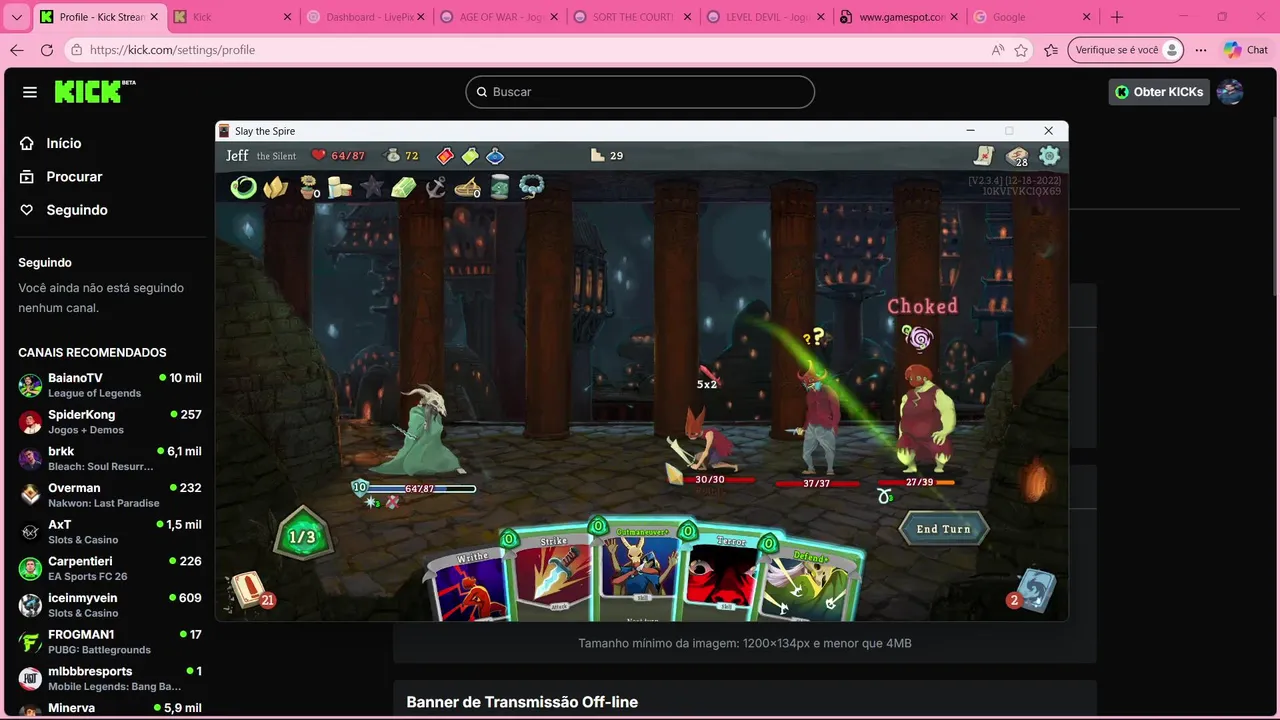This screenshot has height=720, width=1280.
Task: Click the heart HP 64/87 indicator
Action: tap(338, 156)
